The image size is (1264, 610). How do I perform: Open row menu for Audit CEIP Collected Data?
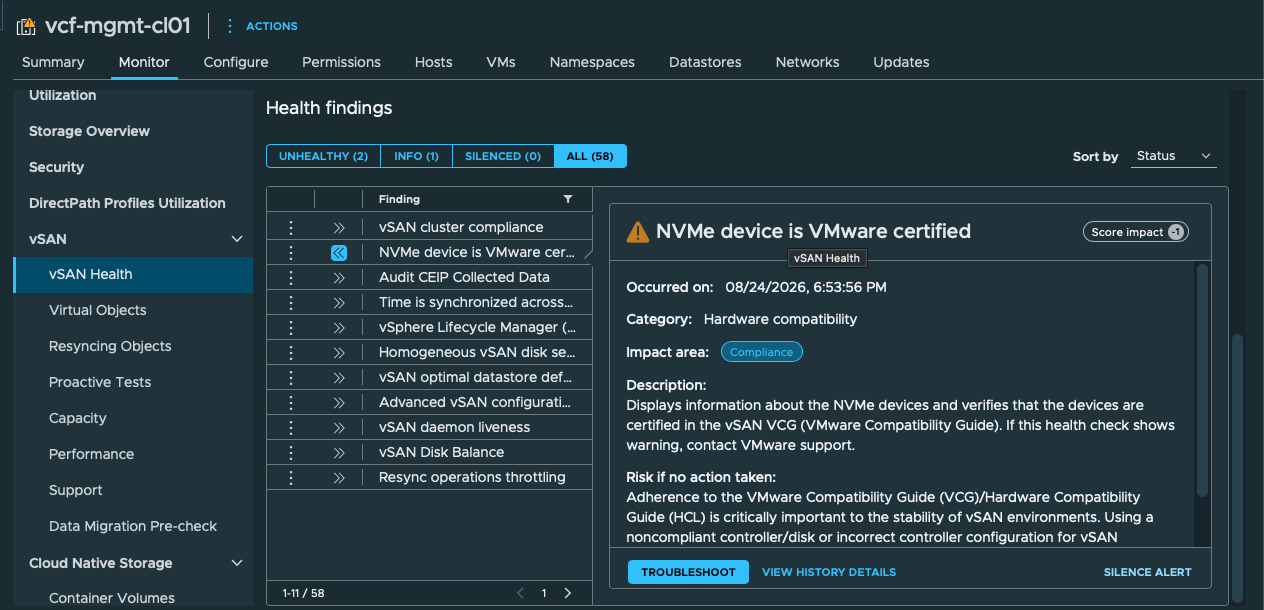click(x=291, y=277)
